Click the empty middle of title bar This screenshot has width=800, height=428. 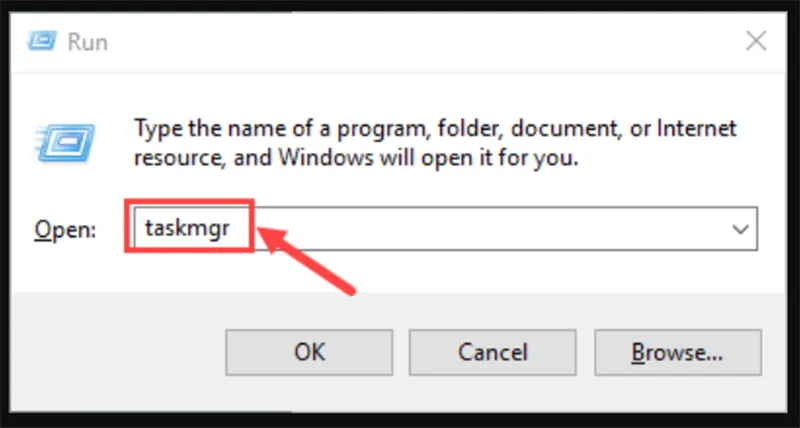pos(400,42)
